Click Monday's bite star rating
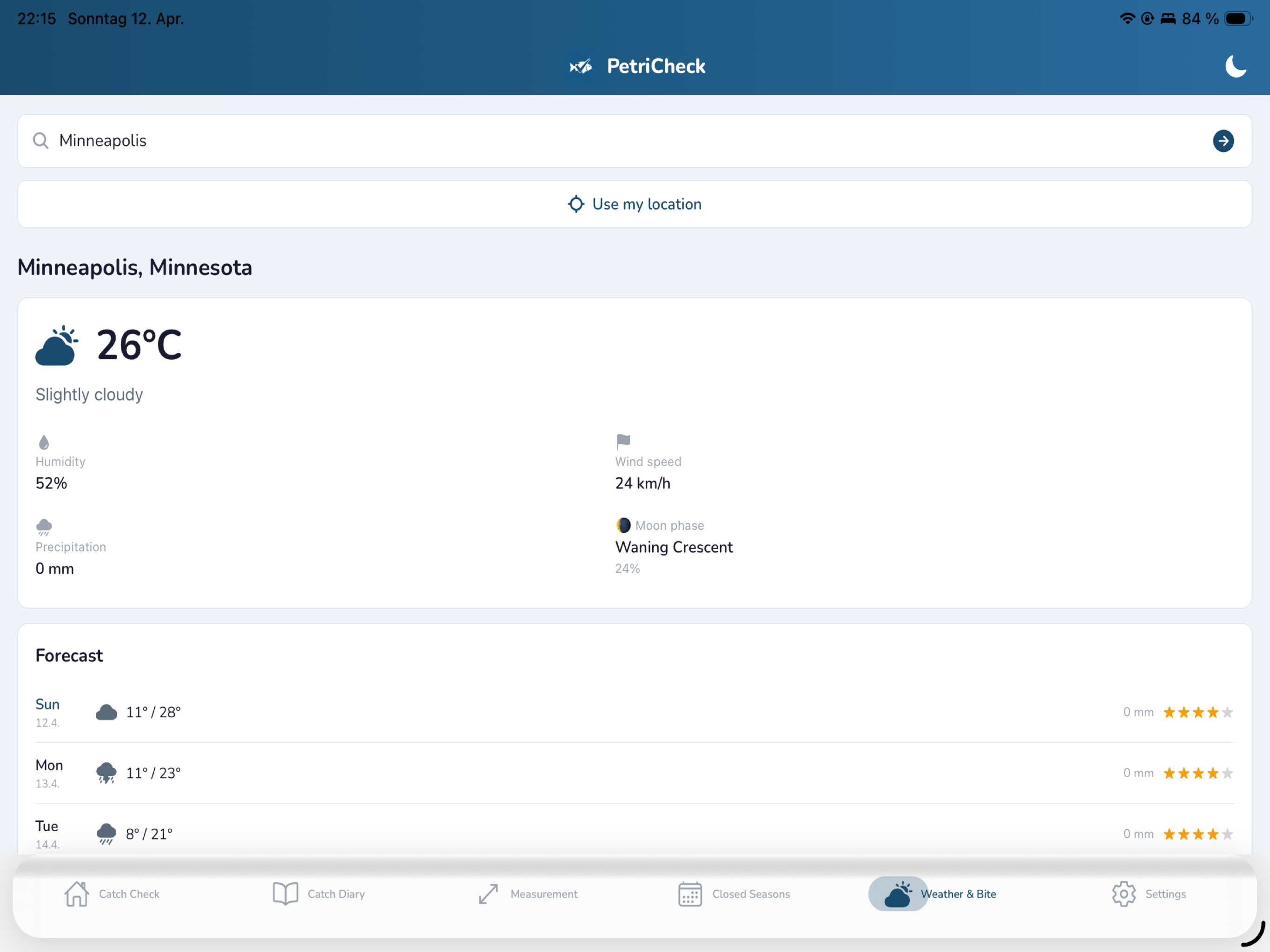Viewport: 1270px width, 952px height. click(x=1197, y=773)
